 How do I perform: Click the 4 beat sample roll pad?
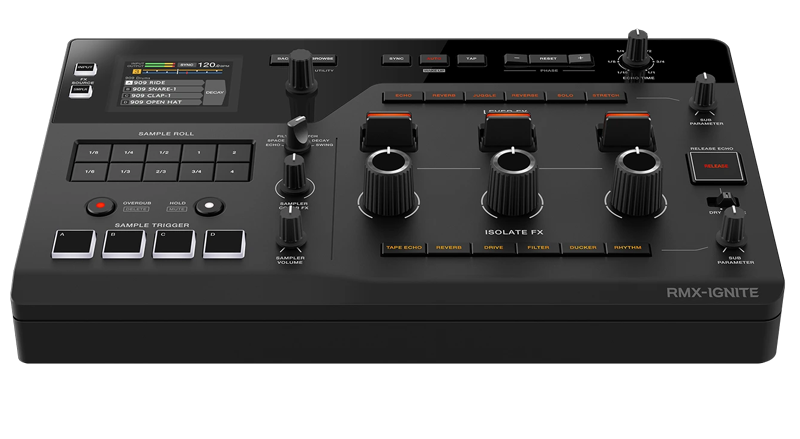click(232, 172)
